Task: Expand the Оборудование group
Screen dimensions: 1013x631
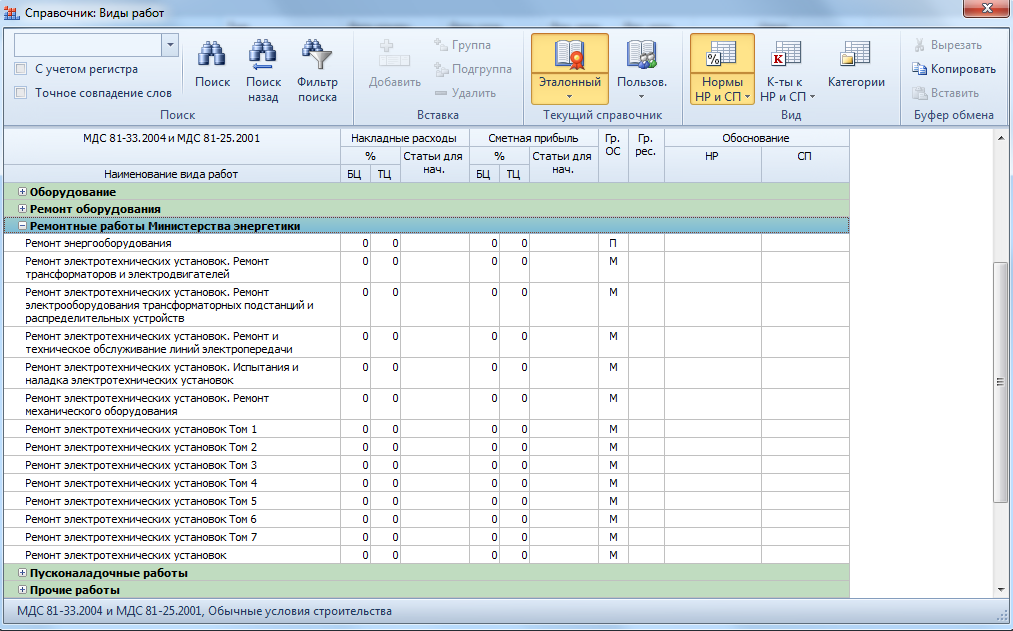Action: click(22, 191)
